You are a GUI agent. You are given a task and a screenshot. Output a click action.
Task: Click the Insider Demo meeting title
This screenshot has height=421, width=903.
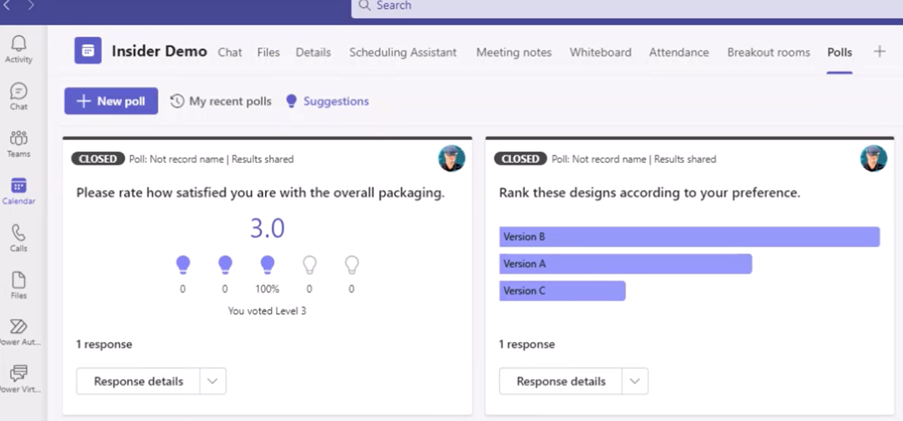[160, 51]
